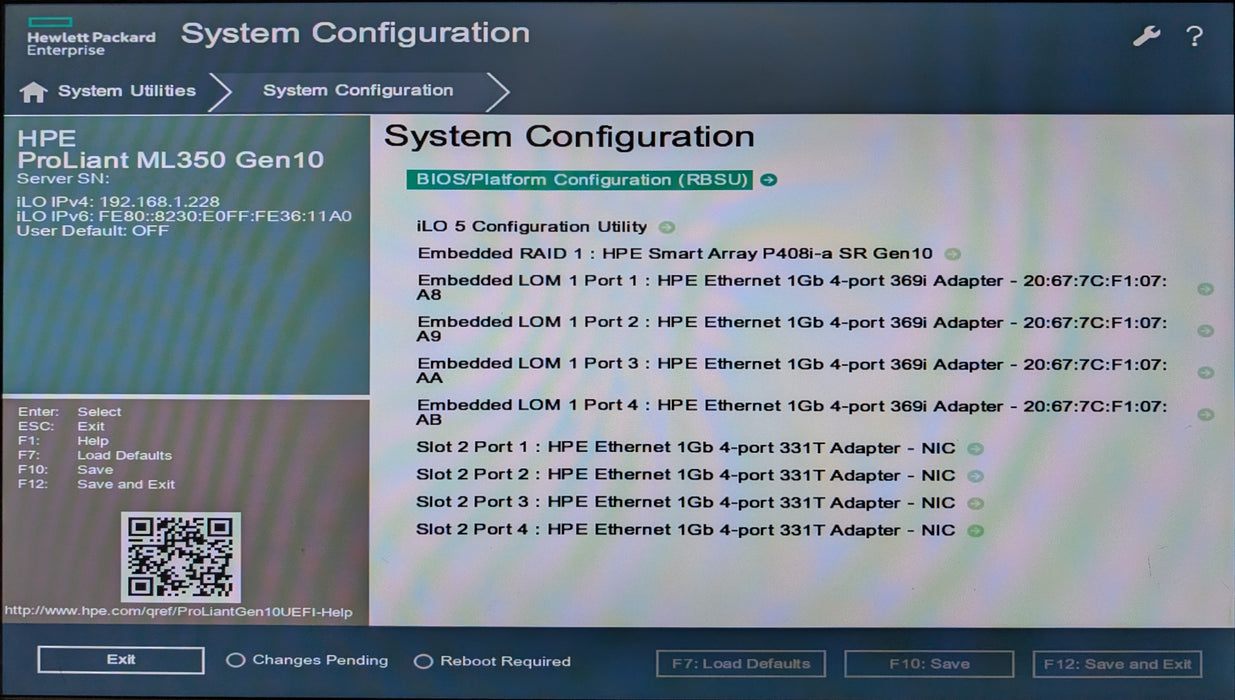Click the Hewlett Packard Enterprise logo
Image resolution: width=1235 pixels, height=700 pixels.
[91, 36]
